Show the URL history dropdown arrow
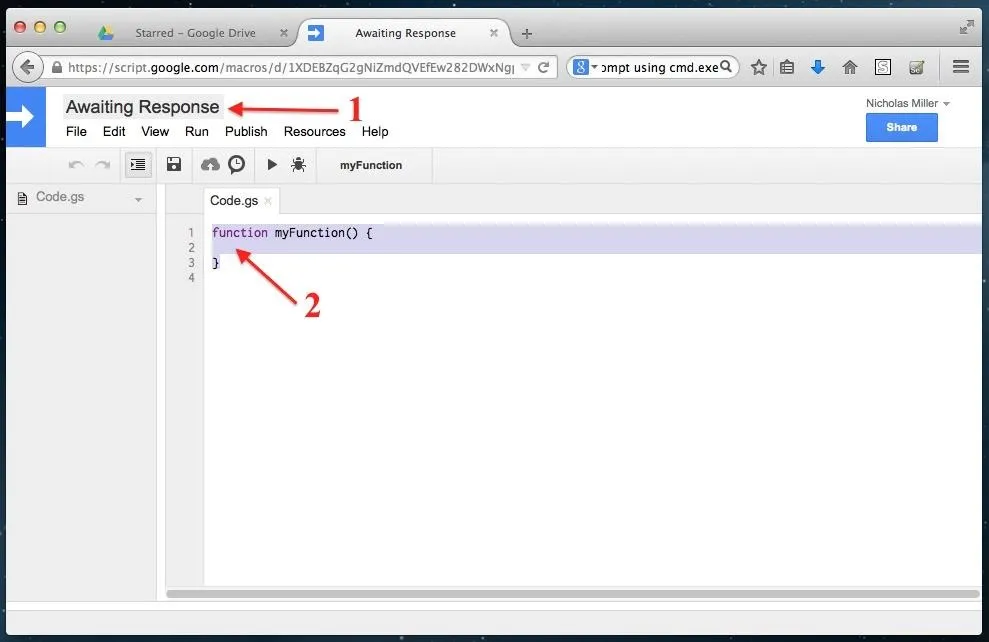Image resolution: width=989 pixels, height=642 pixels. (525, 67)
